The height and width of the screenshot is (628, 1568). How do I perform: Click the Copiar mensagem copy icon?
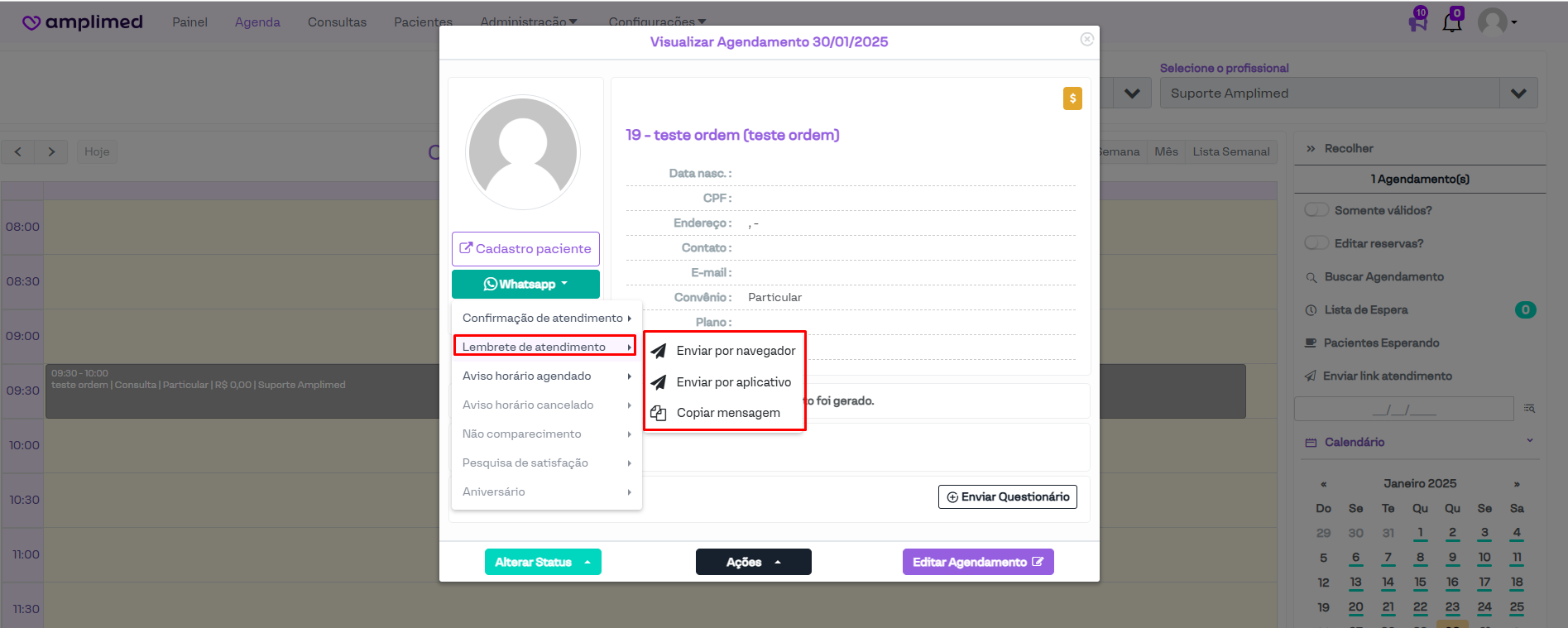659,413
